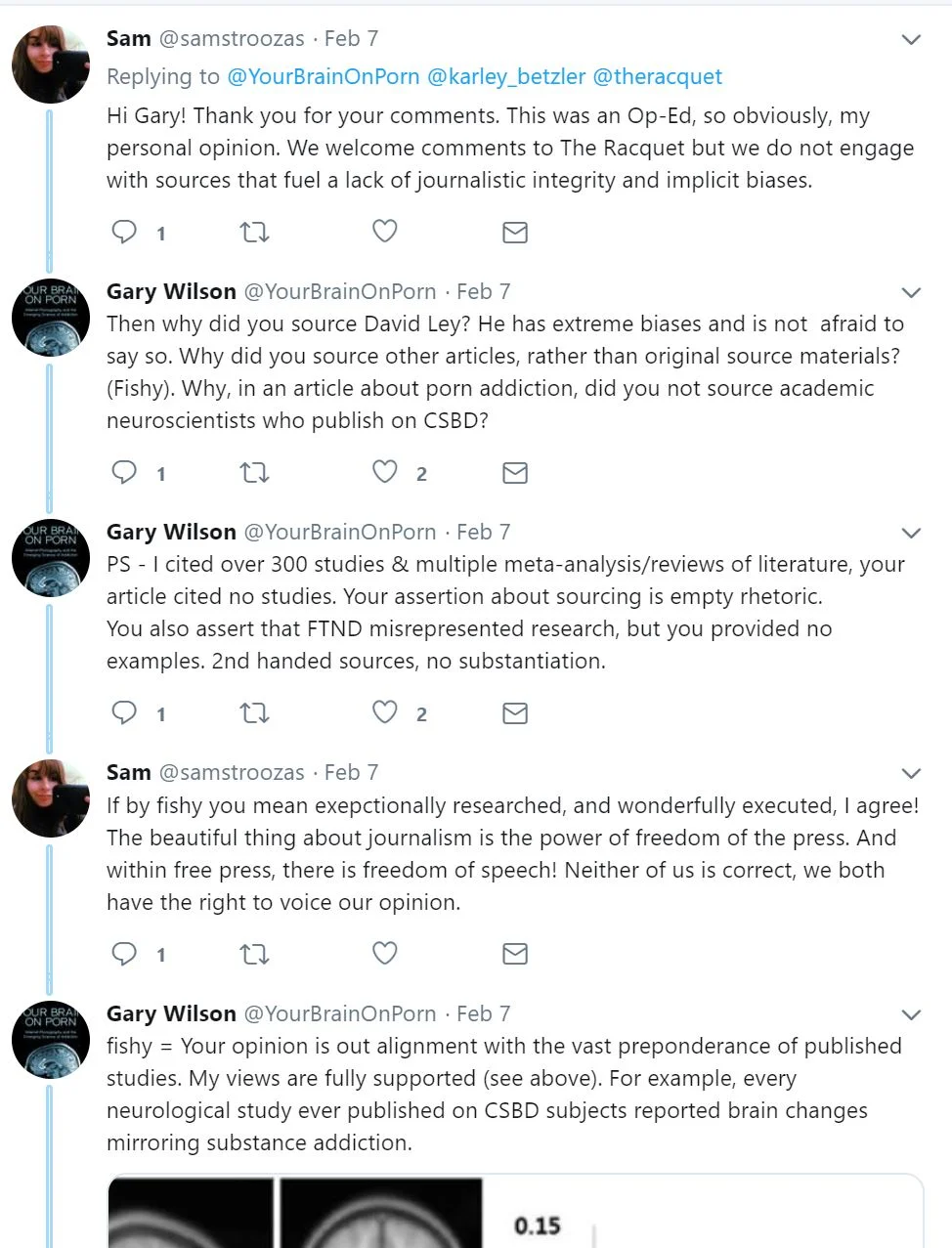This screenshot has height=1248, width=952.
Task: Retweet Gary's PS tweet citing 300 studies
Action: pos(254,712)
